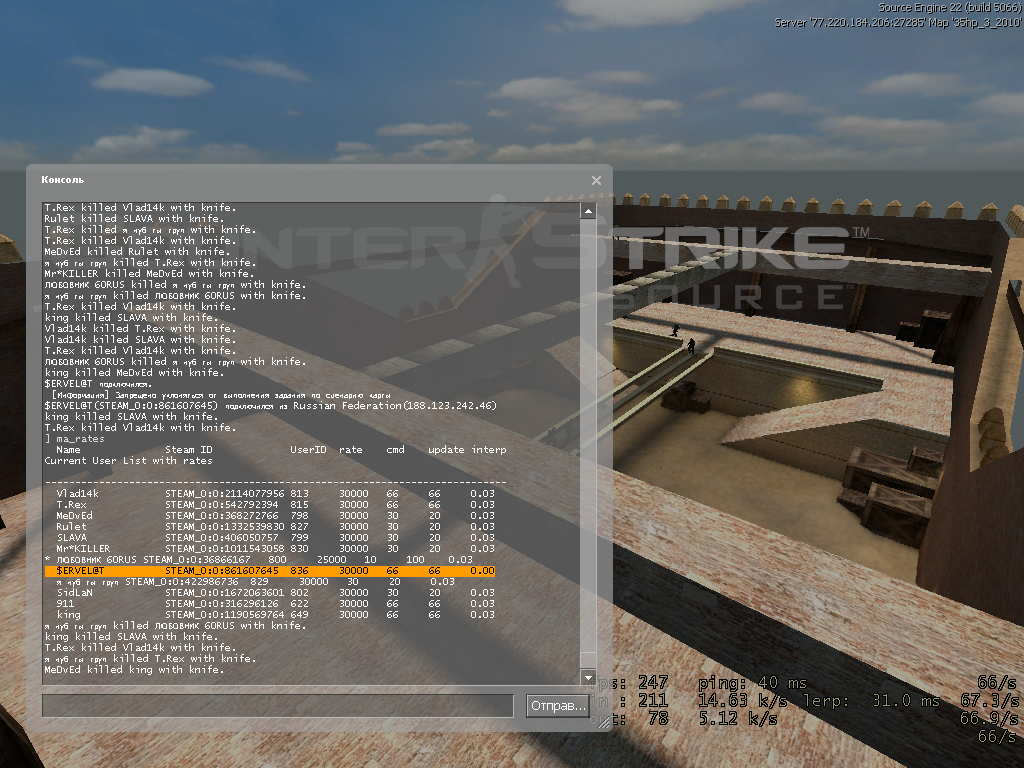This screenshot has width=1024, height=768.
Task: Click the ping 40 ms readout
Action: pyautogui.click(x=752, y=683)
